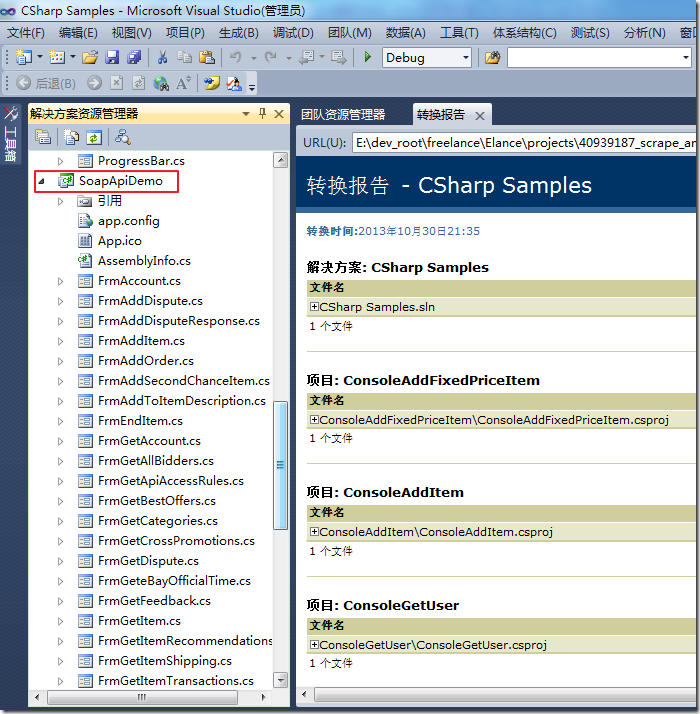This screenshot has width=700, height=714.
Task: Click the empty search combo box field
Action: (593, 58)
